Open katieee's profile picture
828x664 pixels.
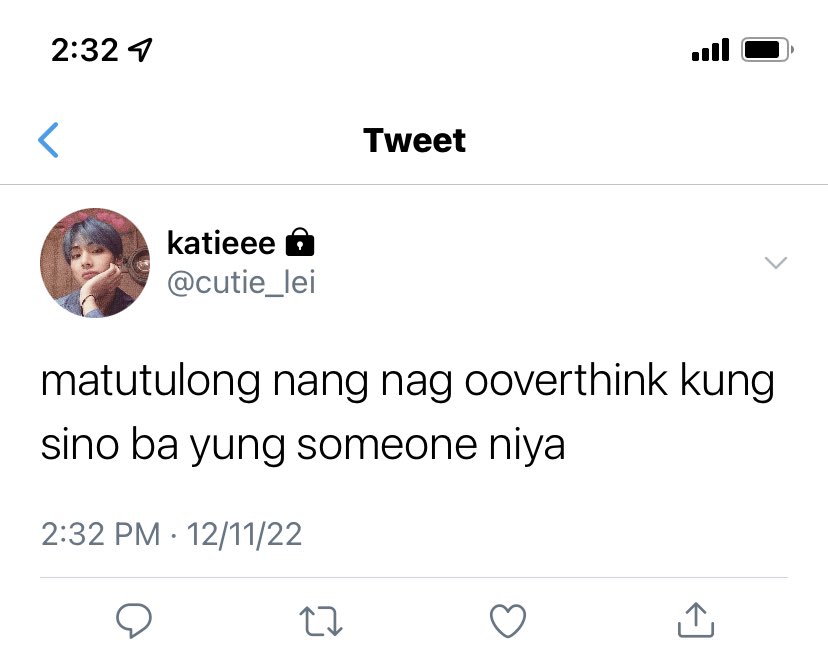[x=95, y=263]
